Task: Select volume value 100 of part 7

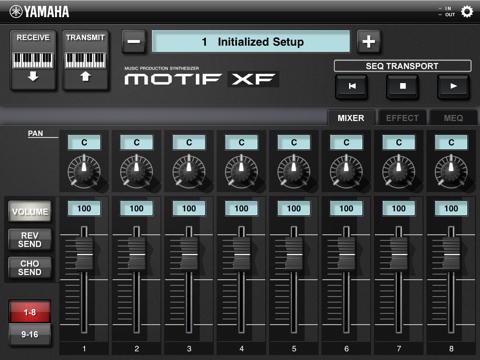Action: 399,208
